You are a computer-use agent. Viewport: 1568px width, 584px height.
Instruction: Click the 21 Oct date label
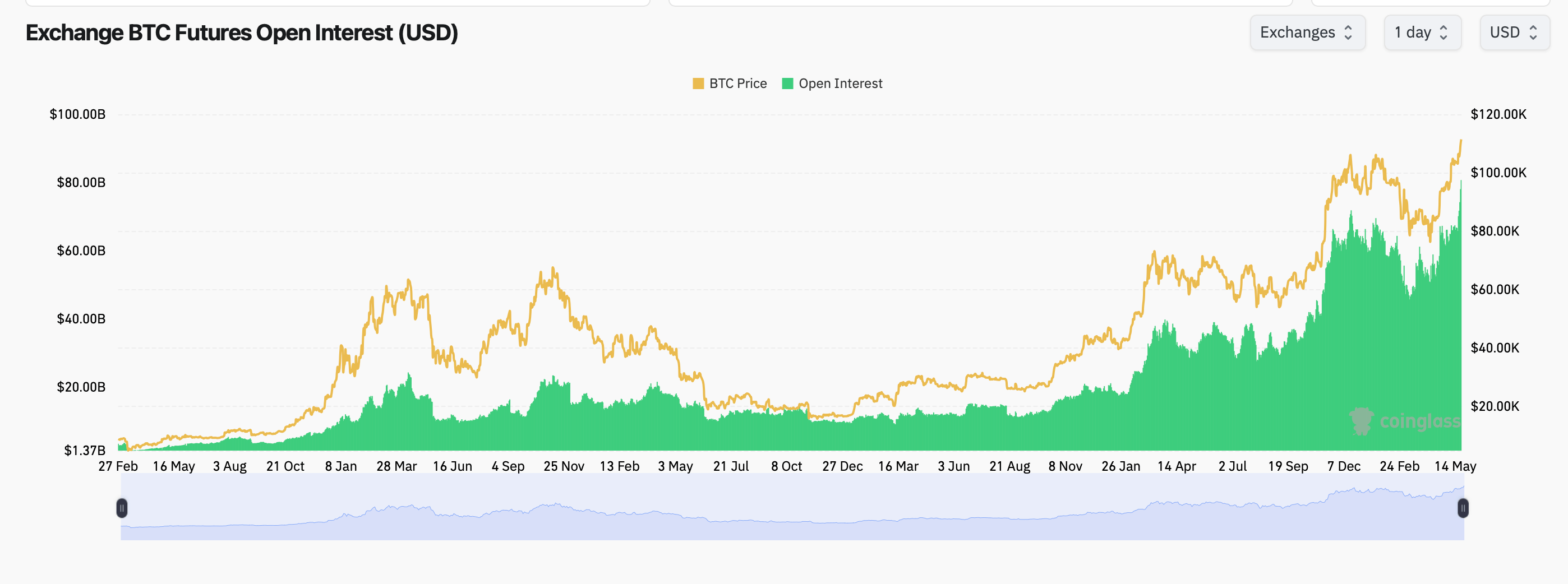285,466
